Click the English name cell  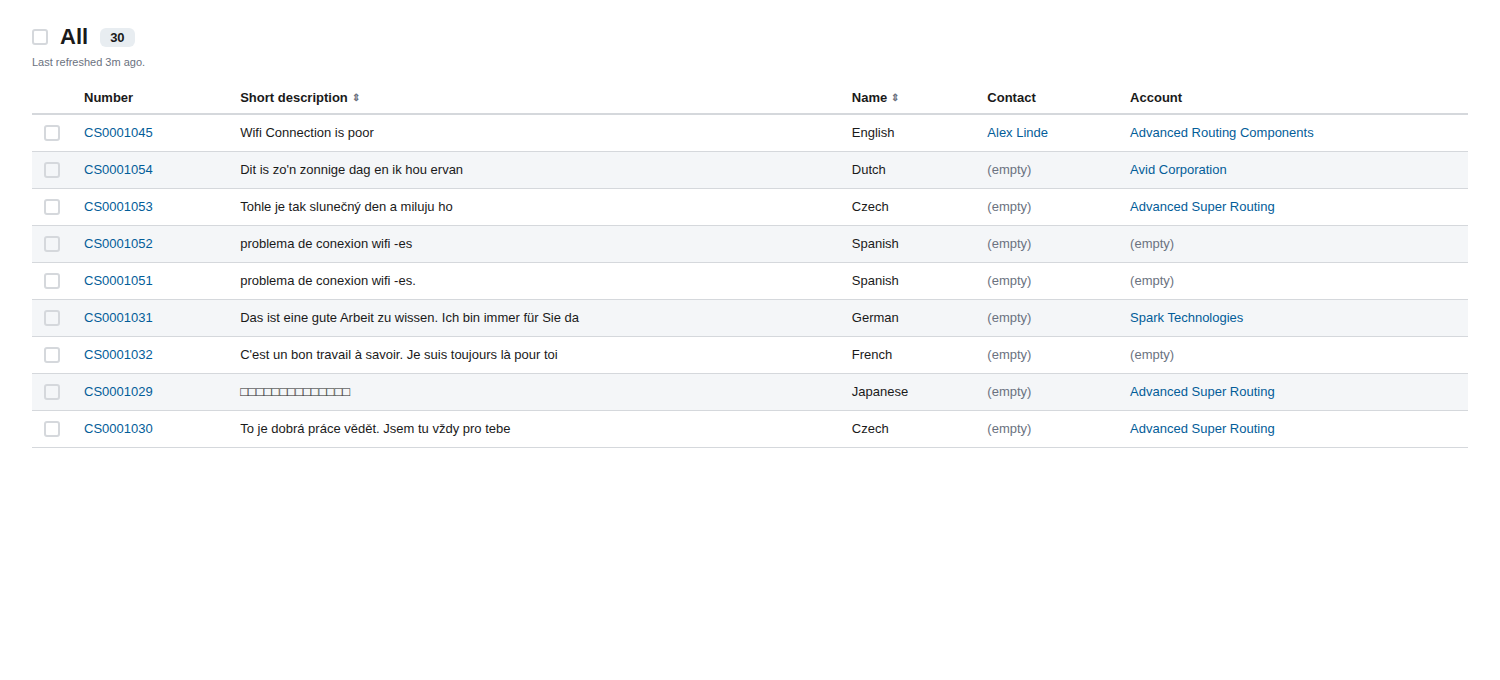pos(873,133)
